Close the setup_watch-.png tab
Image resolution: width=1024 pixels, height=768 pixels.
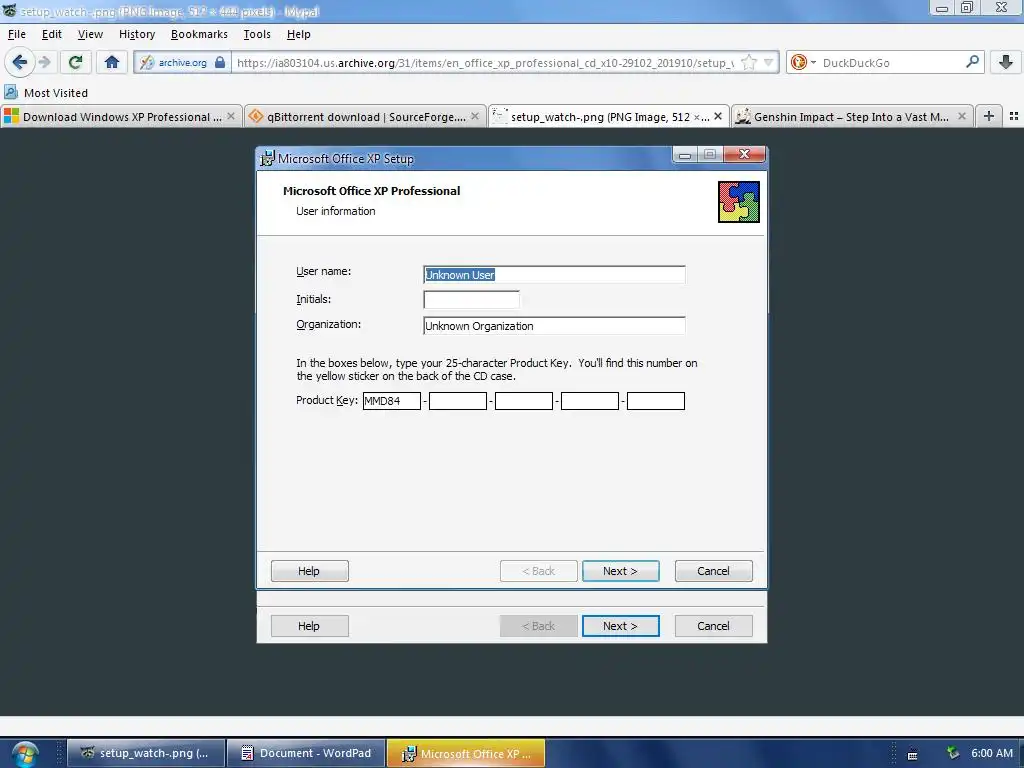pos(718,116)
